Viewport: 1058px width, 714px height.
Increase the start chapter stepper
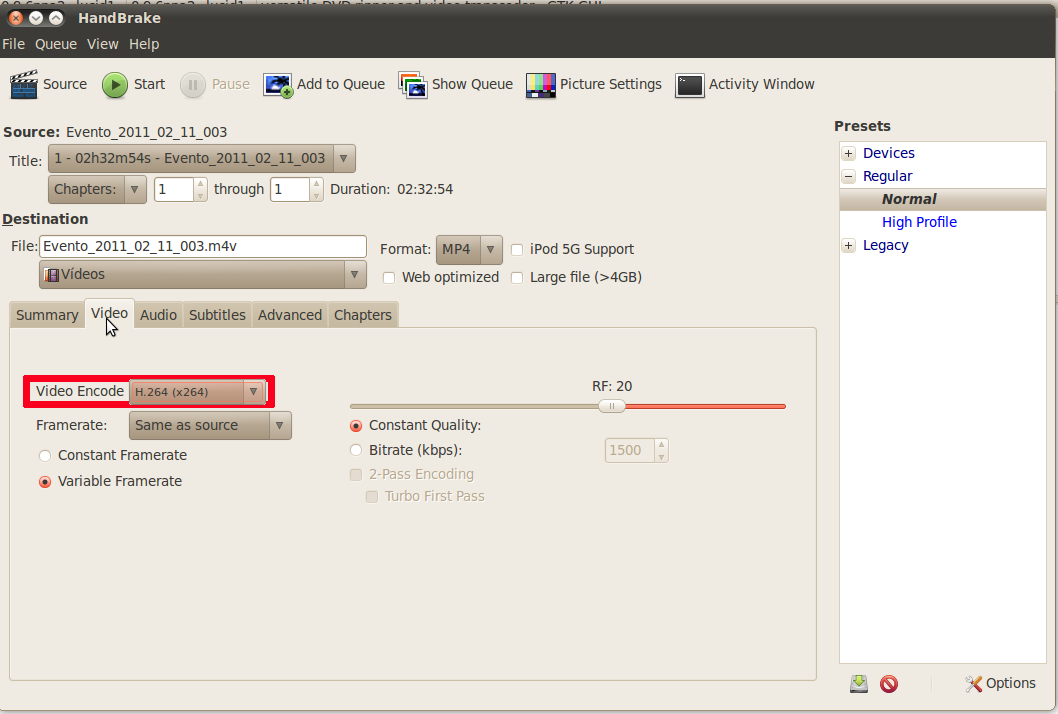pyautogui.click(x=200, y=184)
